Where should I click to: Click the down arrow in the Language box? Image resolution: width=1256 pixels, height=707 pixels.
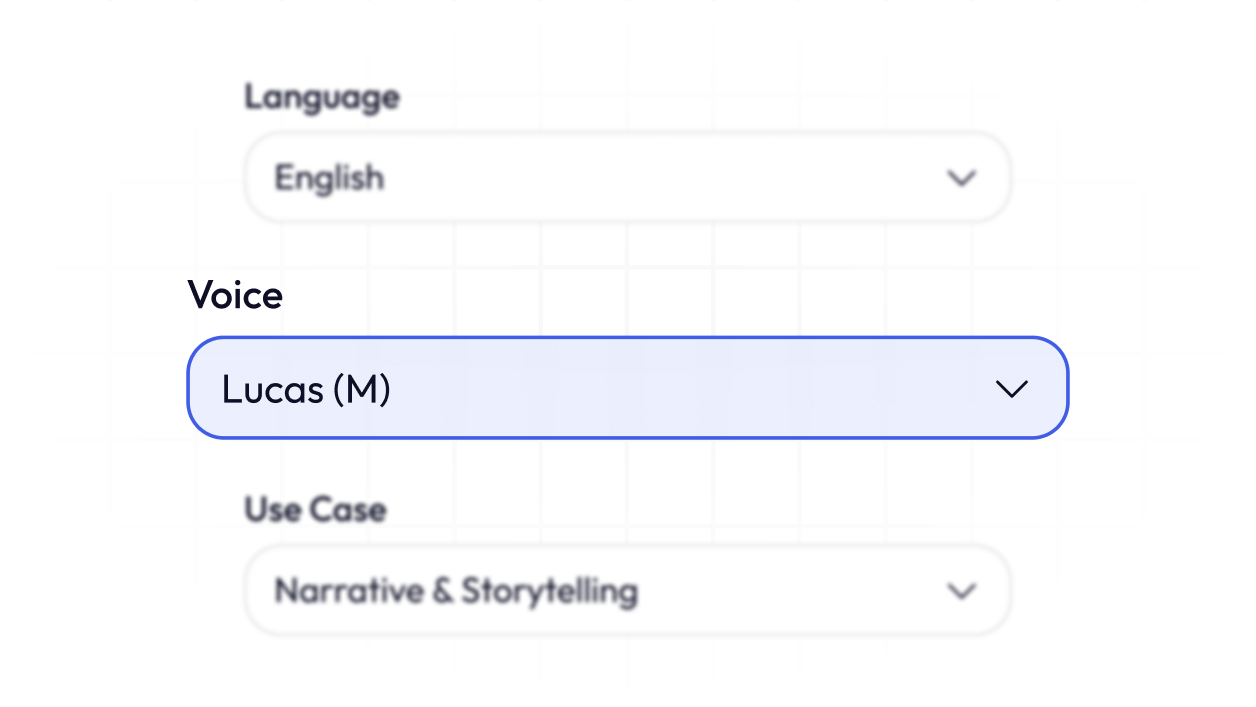[x=961, y=178]
